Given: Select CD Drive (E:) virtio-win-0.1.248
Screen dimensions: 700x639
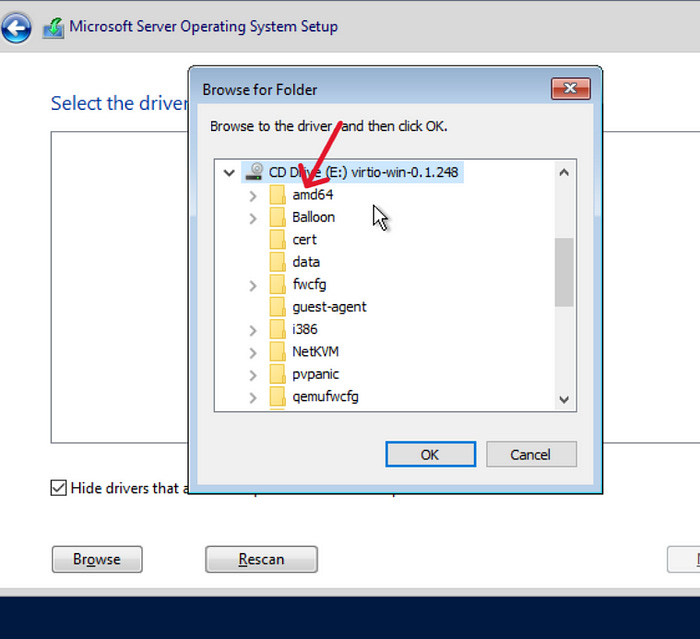Looking at the screenshot, I should [363, 172].
